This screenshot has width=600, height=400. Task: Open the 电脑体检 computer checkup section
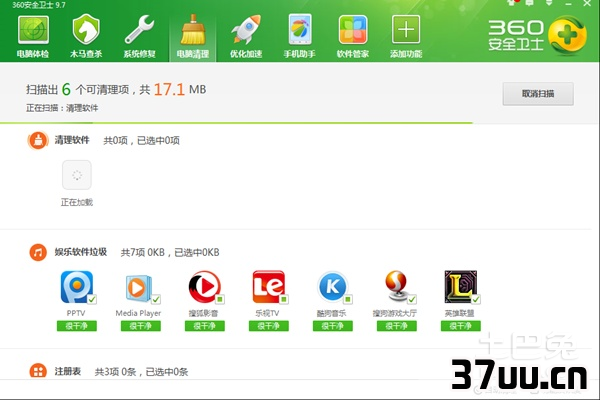pos(33,37)
